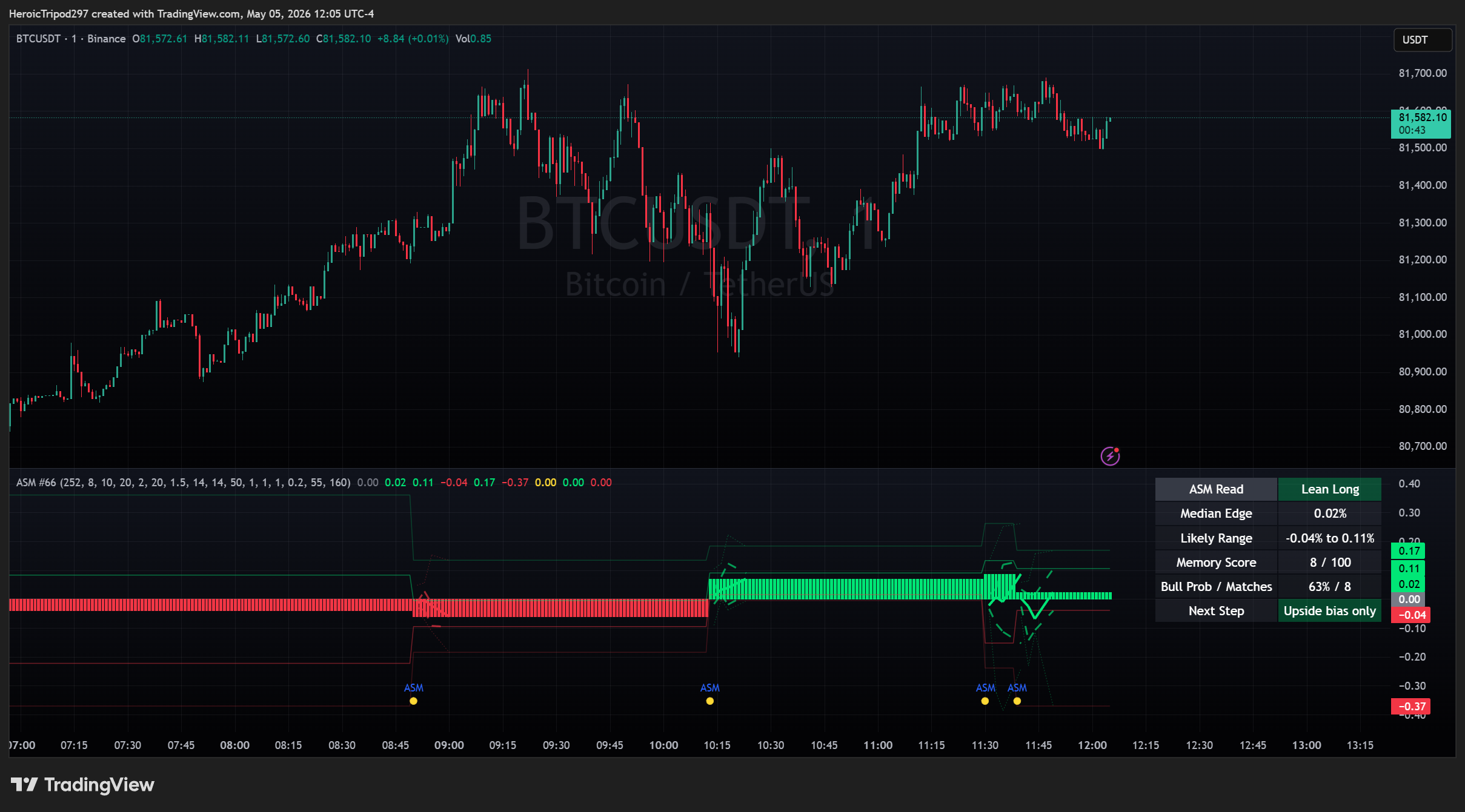Click the red -0.04 indicator scale label
1465x812 pixels.
1410,615
